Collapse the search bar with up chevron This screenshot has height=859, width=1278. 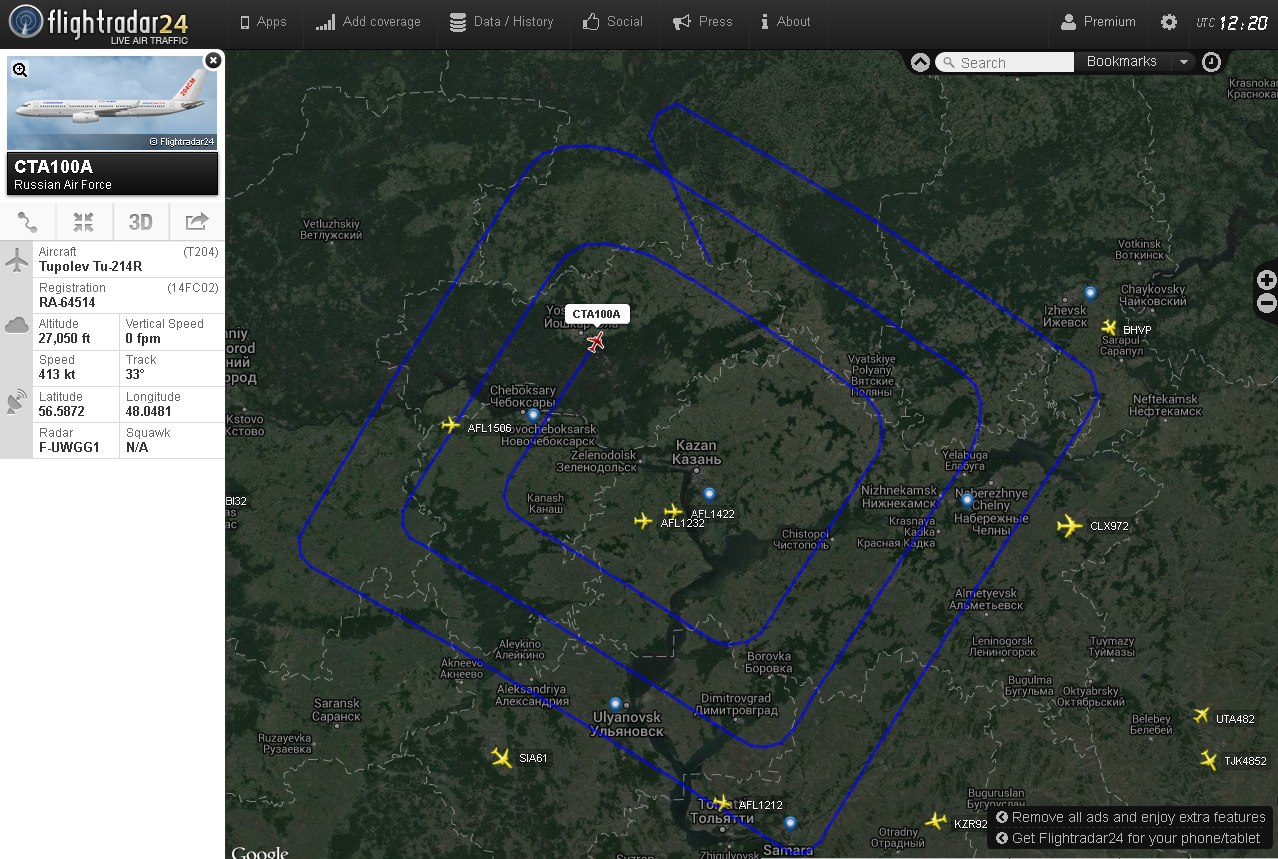(x=920, y=62)
